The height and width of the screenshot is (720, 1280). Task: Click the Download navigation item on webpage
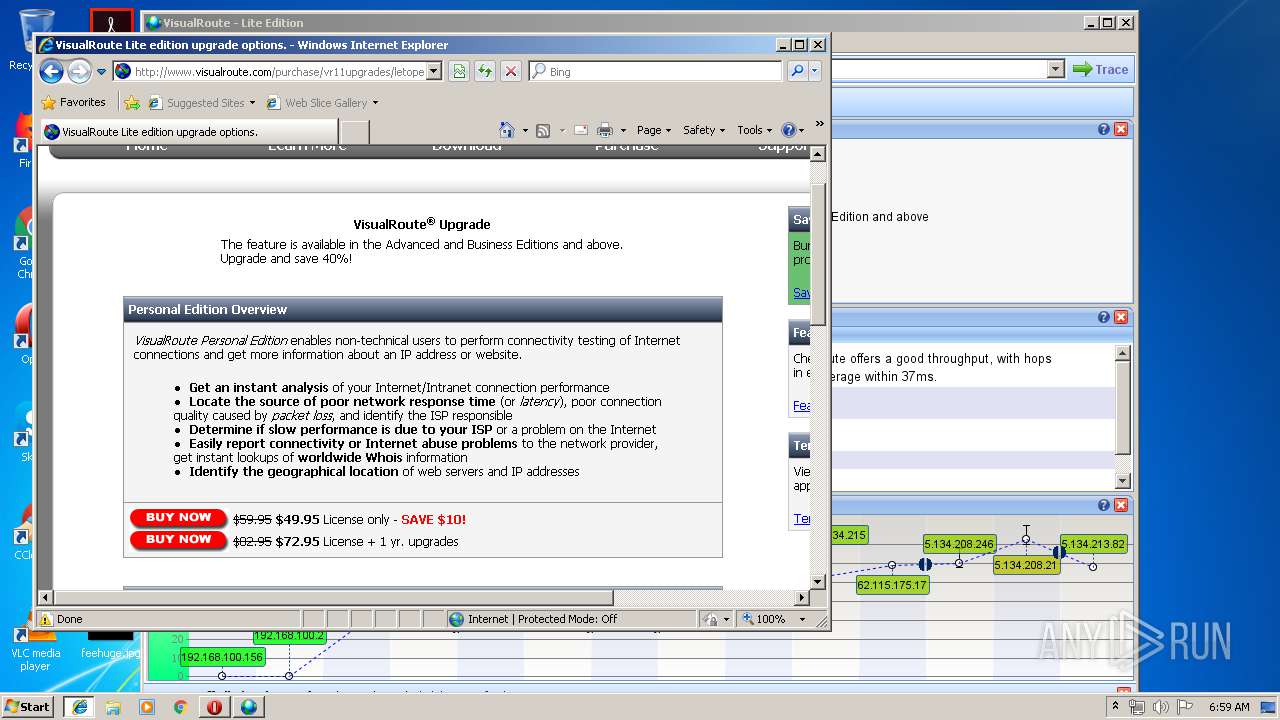[x=466, y=147]
